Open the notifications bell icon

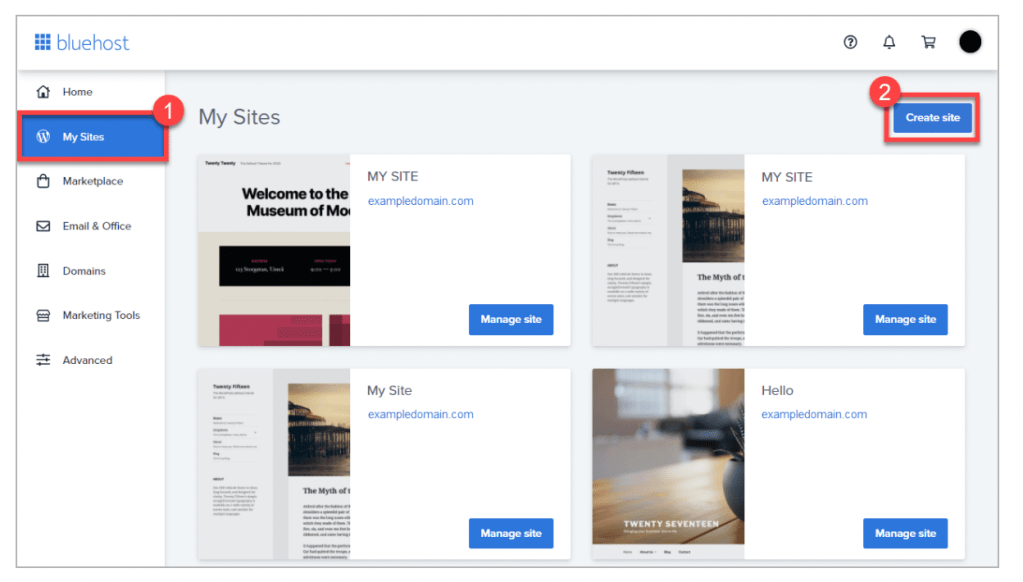pyautogui.click(x=889, y=42)
